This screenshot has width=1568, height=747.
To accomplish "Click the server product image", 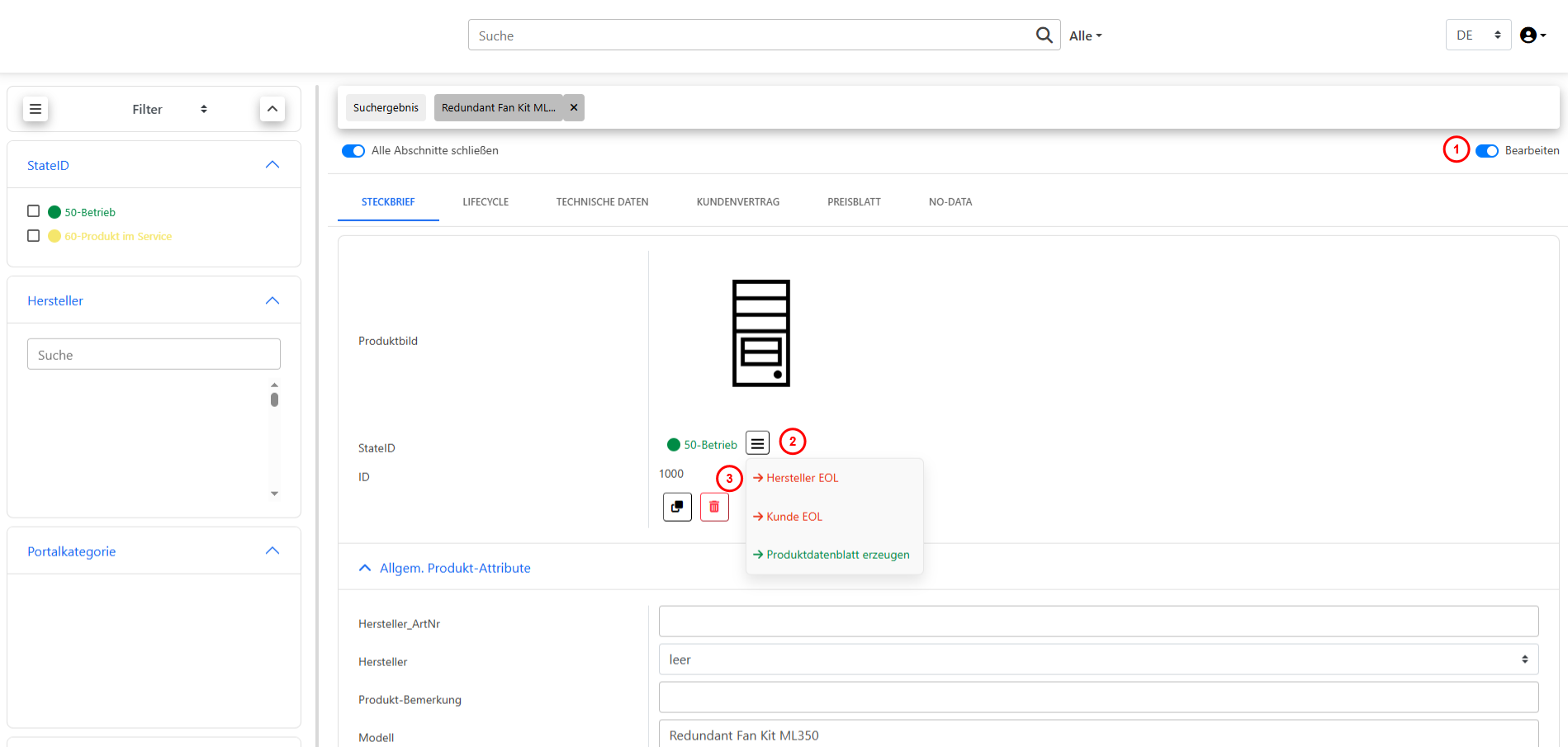I will 760,333.
